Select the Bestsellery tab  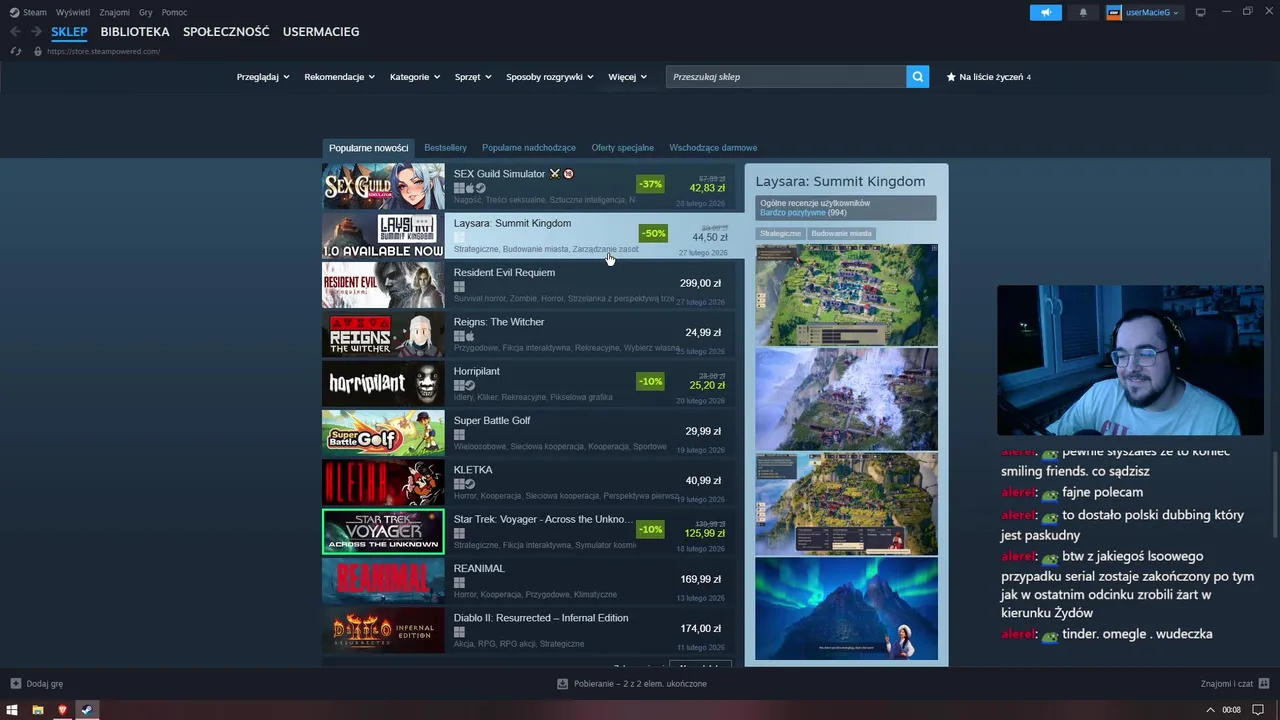click(445, 148)
